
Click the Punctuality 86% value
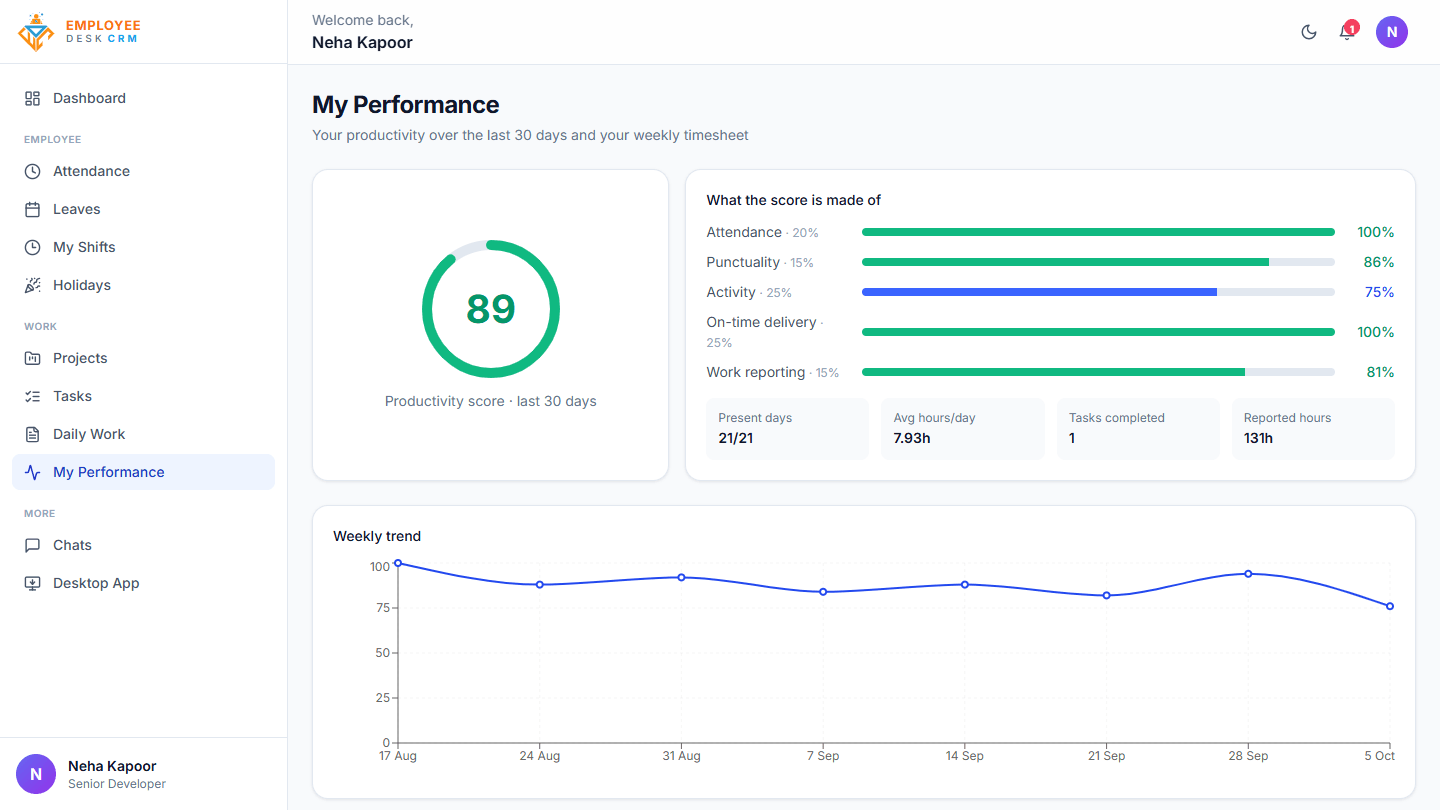pos(1379,262)
